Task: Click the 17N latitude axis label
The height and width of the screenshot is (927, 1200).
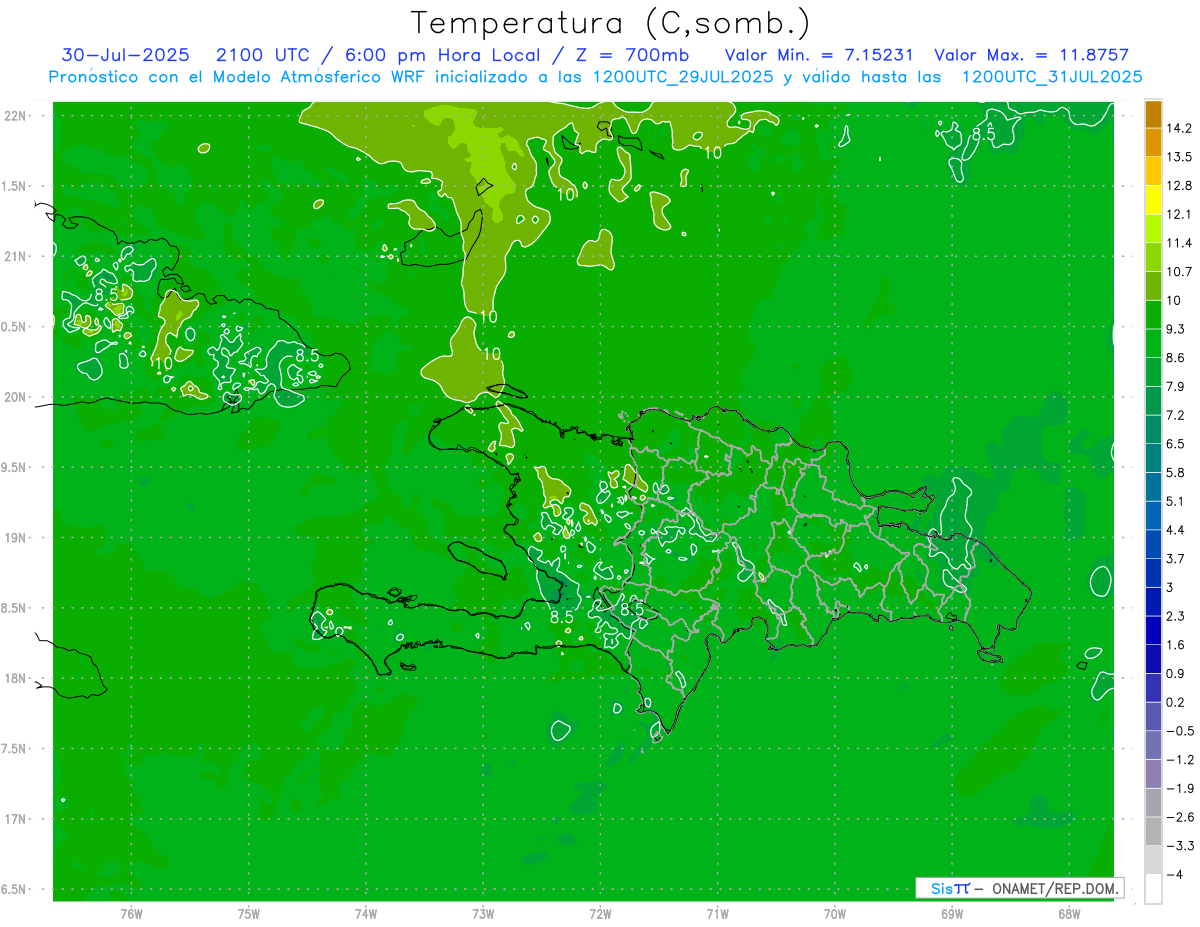Action: click(15, 819)
